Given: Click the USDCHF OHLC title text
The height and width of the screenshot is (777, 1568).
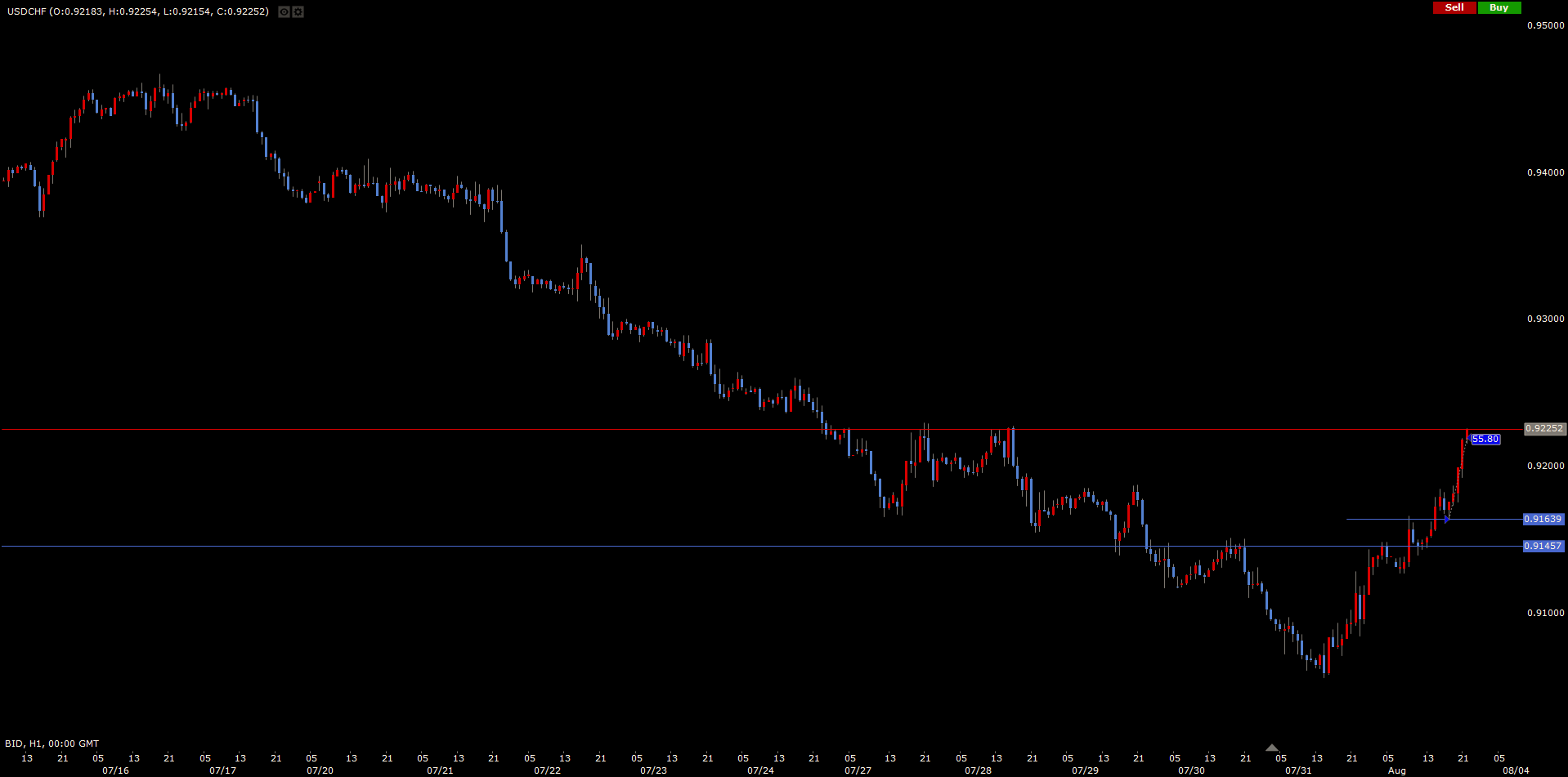Looking at the screenshot, I should click(137, 11).
